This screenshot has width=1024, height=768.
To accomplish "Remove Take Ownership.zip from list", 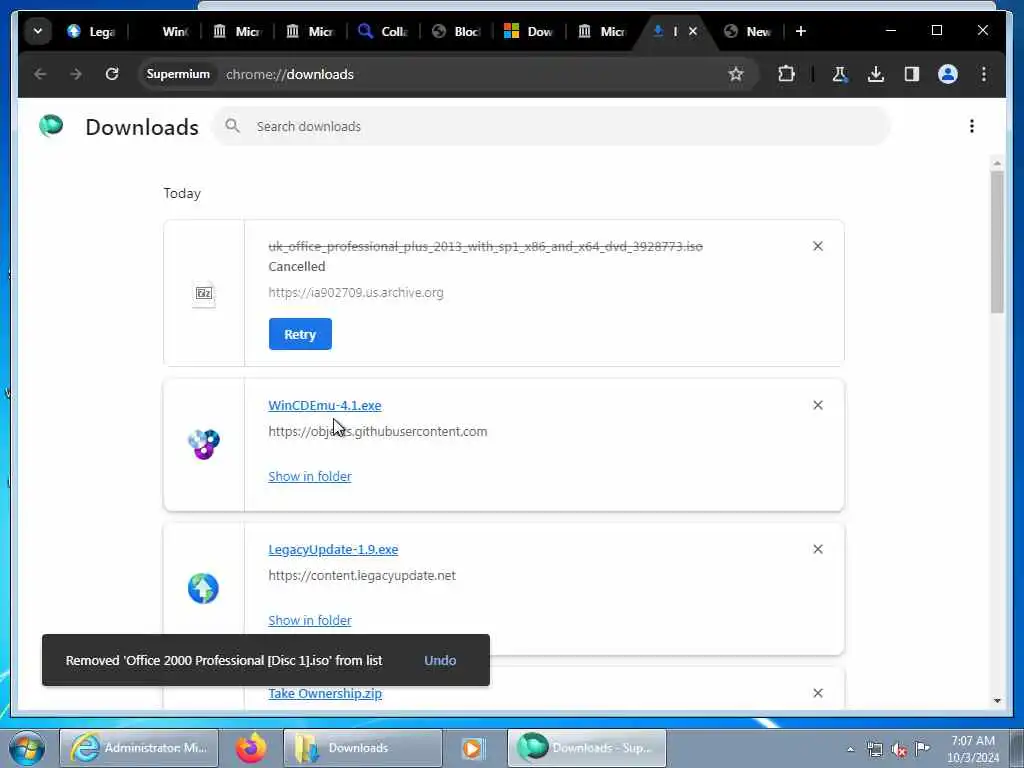I will pyautogui.click(x=818, y=693).
